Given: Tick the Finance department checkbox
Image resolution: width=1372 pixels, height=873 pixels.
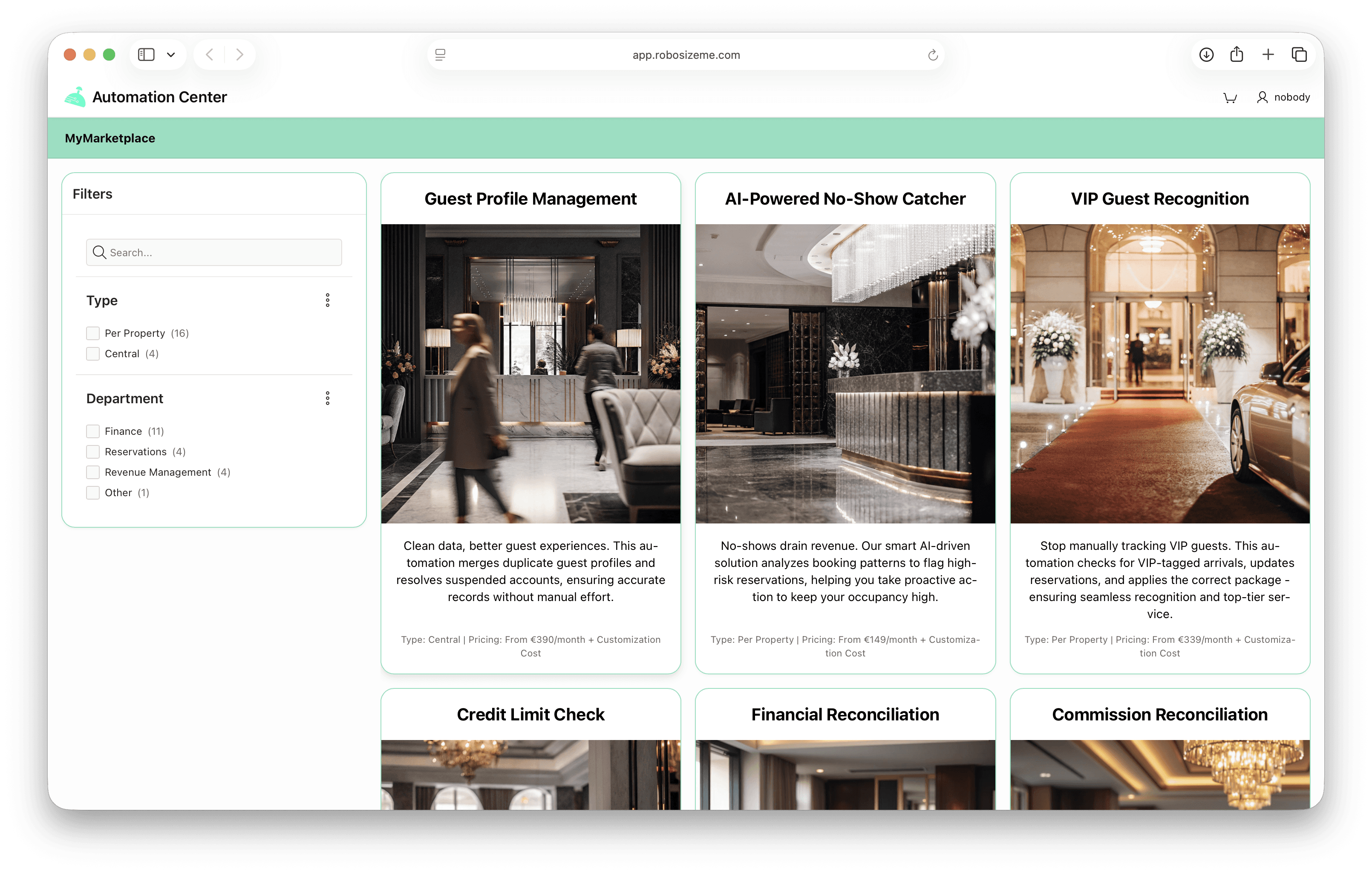Looking at the screenshot, I should click(x=93, y=431).
